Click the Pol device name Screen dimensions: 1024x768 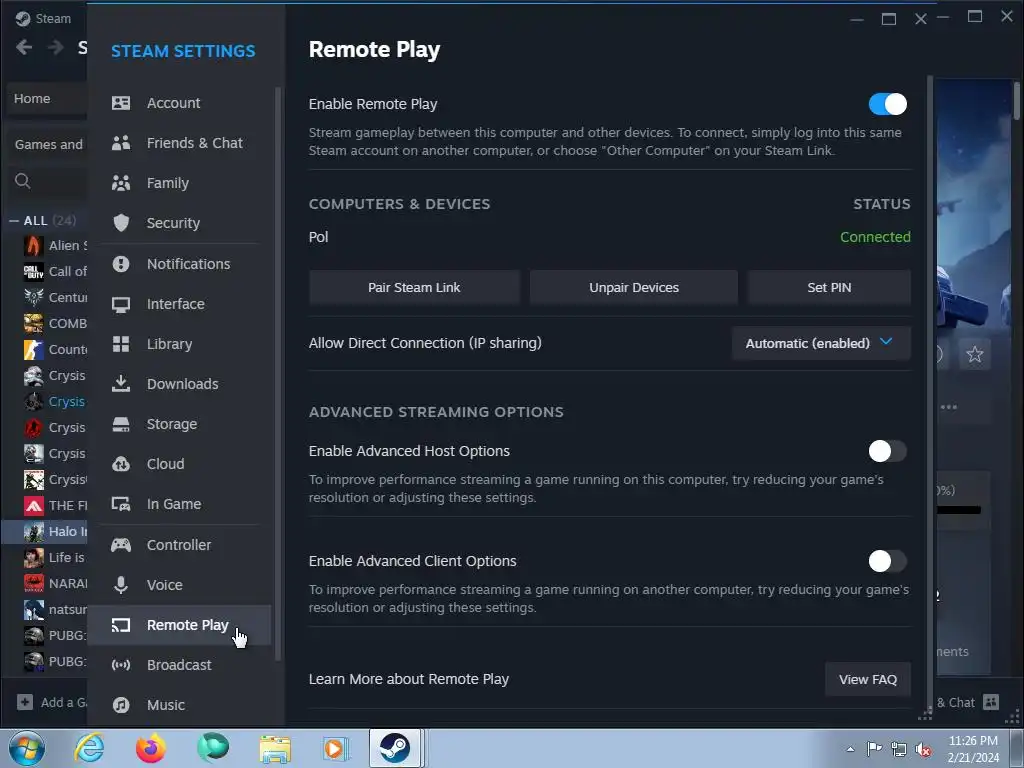point(319,237)
